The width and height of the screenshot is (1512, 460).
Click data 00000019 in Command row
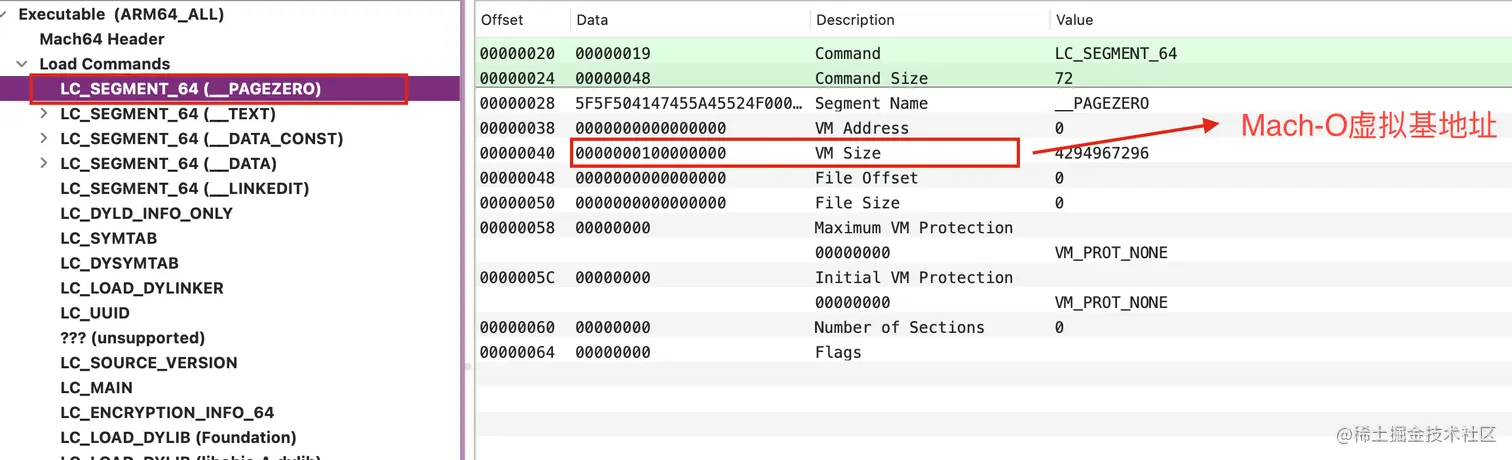coord(613,54)
